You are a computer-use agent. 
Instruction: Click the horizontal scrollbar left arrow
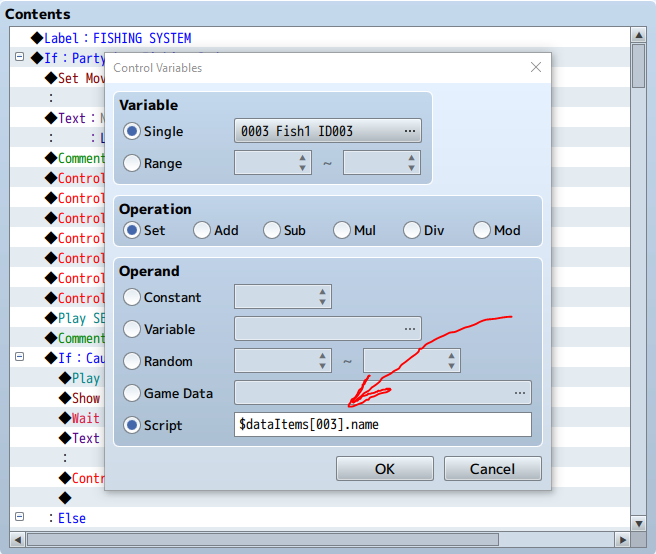click(18, 540)
